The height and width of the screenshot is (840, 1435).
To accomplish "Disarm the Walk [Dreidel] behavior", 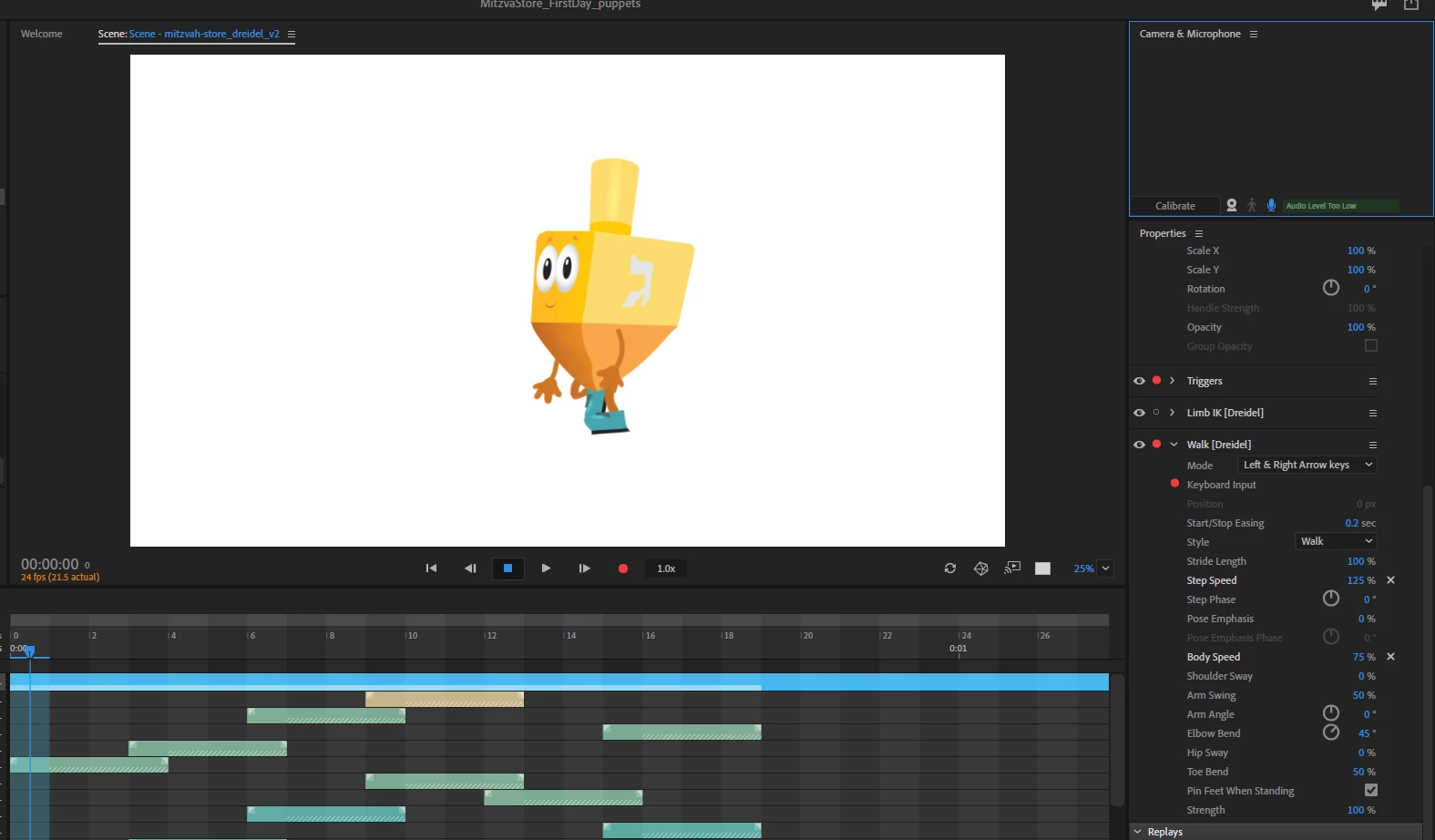I will tap(1156, 444).
